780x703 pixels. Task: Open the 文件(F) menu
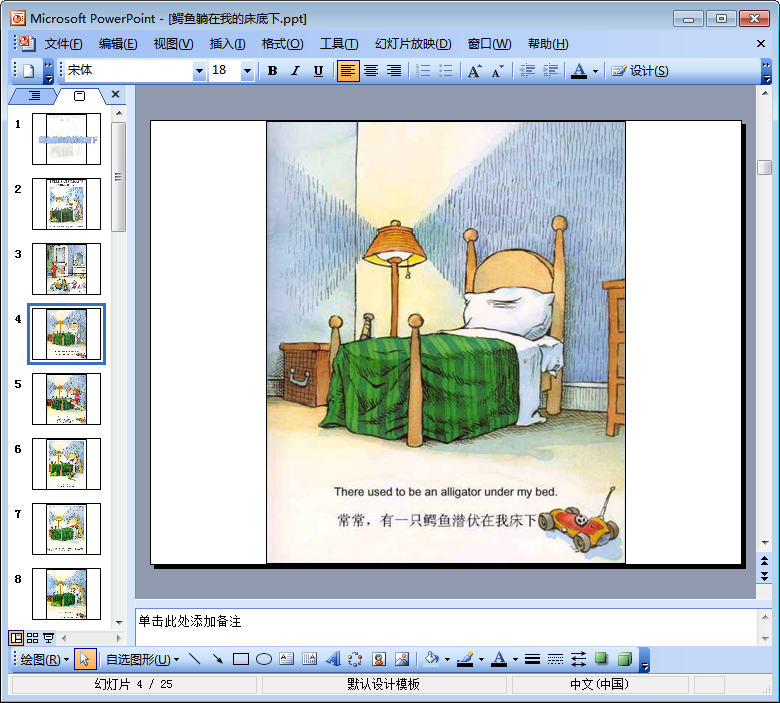point(63,44)
